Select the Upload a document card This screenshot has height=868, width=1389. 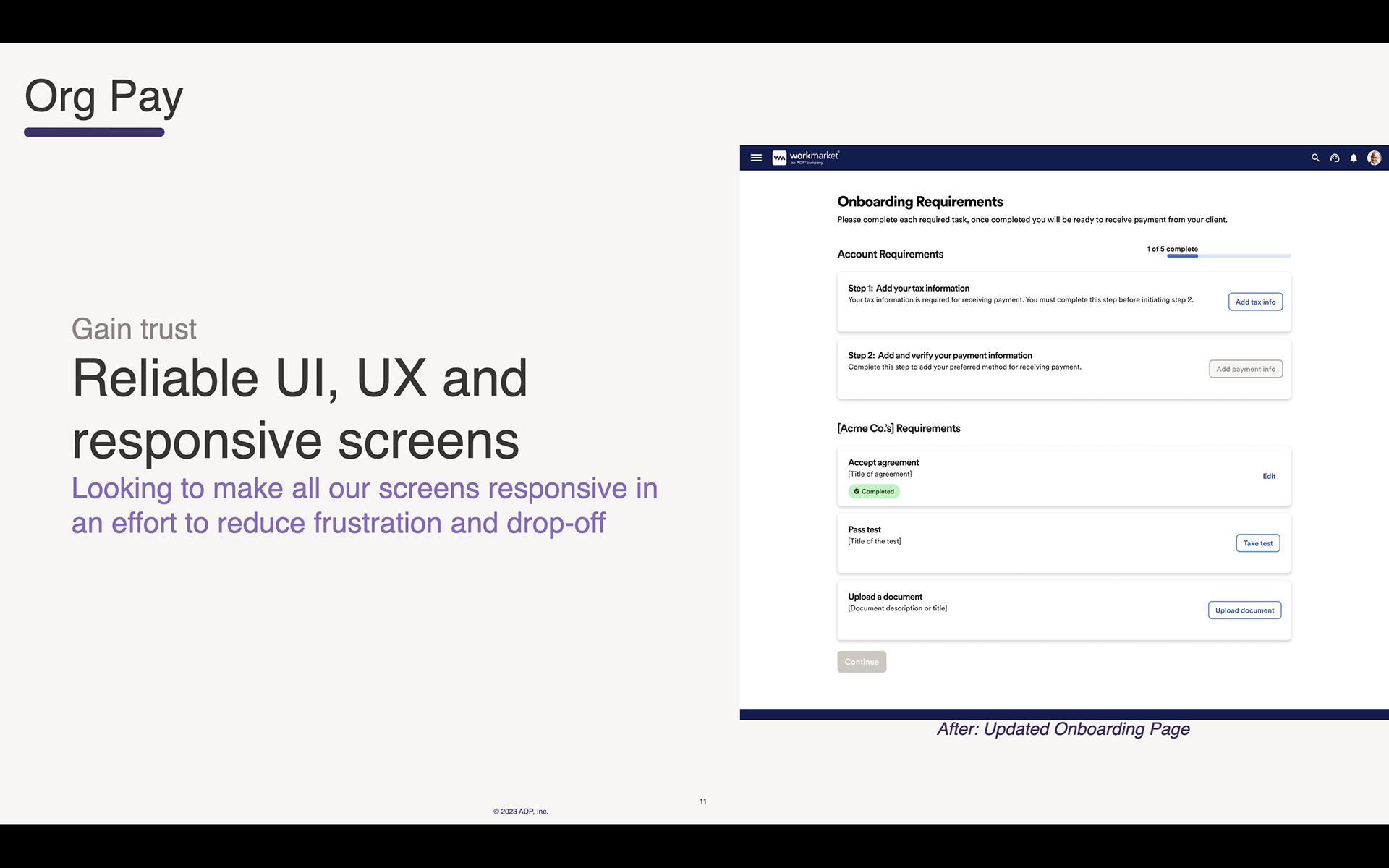tap(1064, 610)
